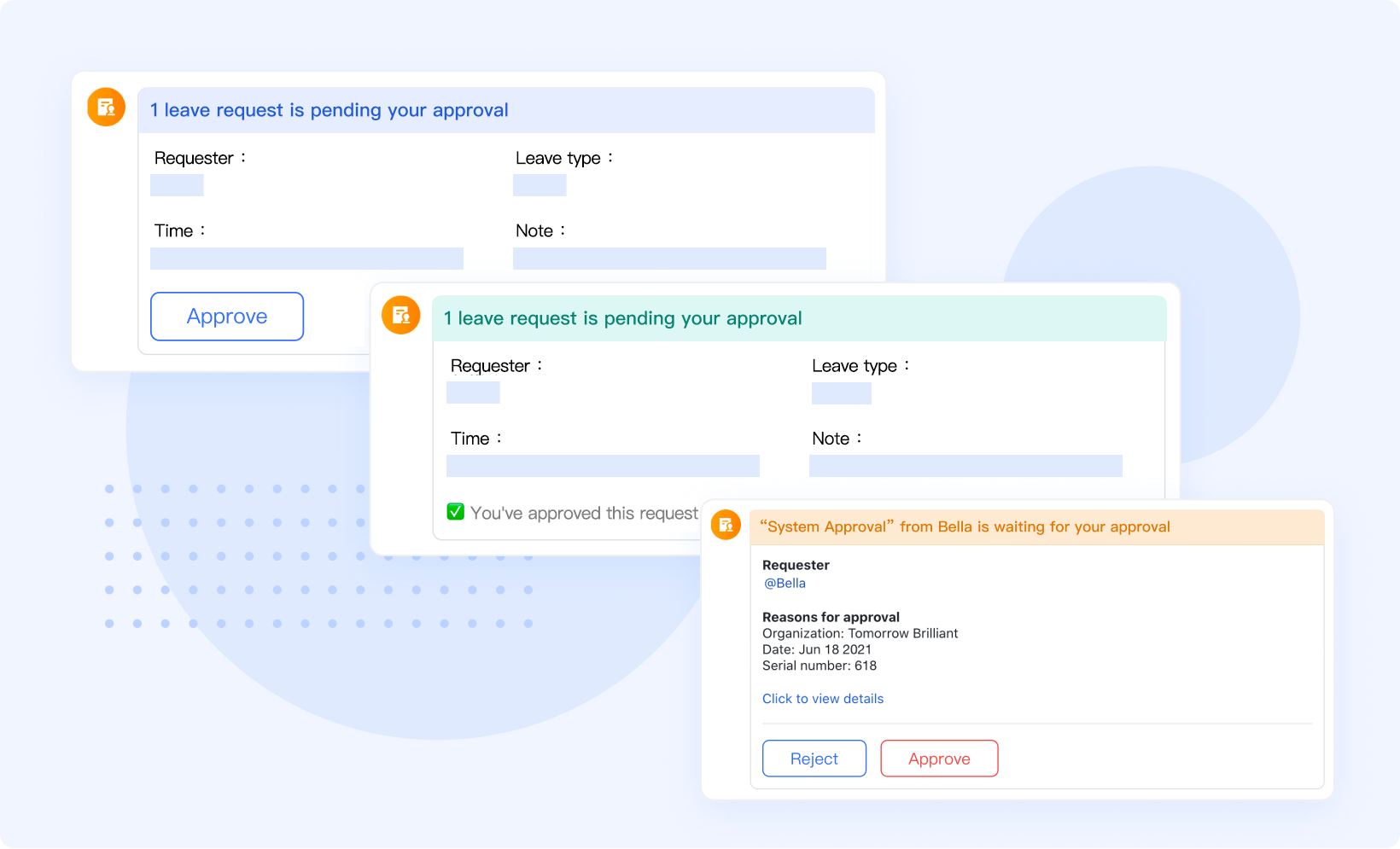Click the icon left of Bella's approval request title
The height and width of the screenshot is (849, 1400).
(x=726, y=525)
